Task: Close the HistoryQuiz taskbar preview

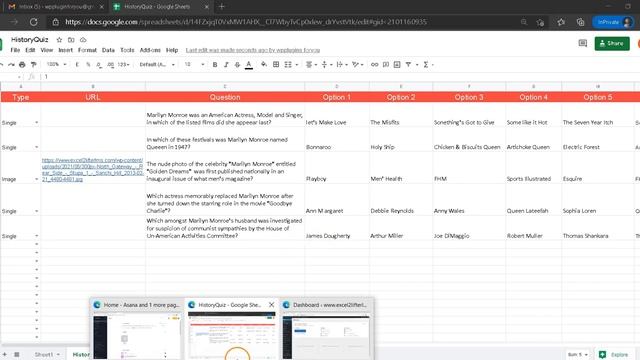Action: (271, 305)
